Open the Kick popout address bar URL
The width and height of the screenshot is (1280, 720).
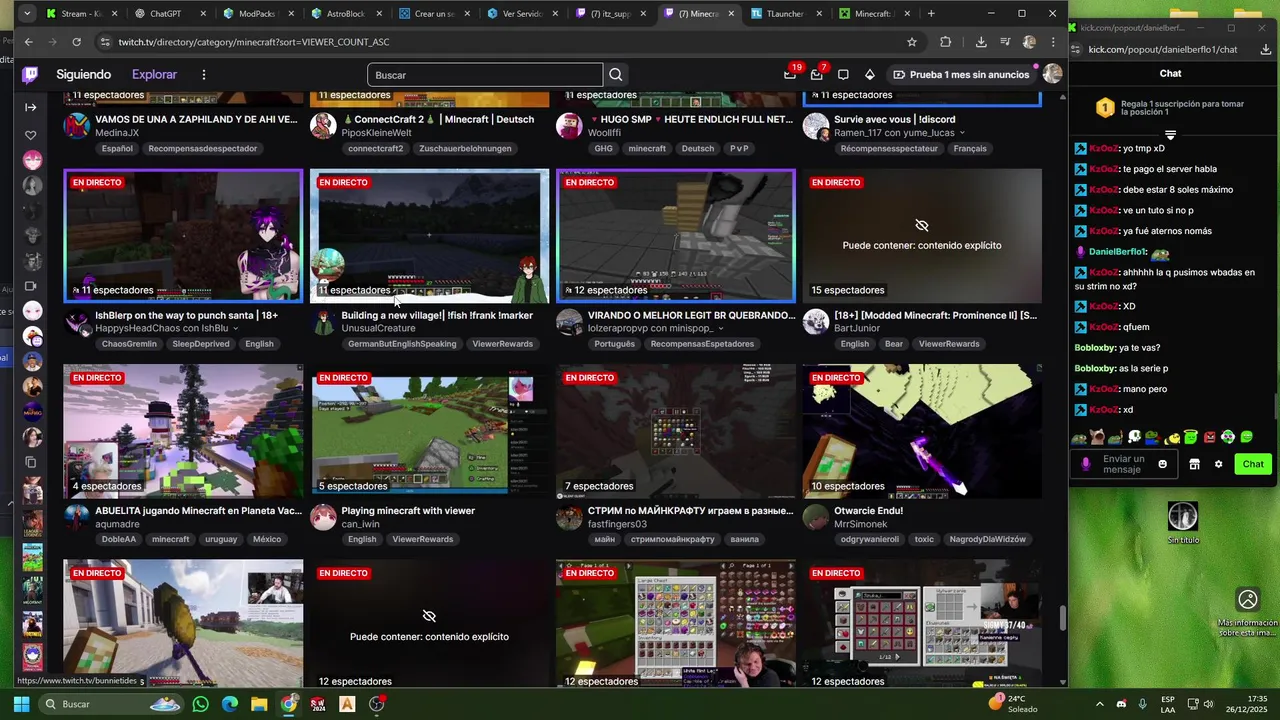coord(1163,49)
